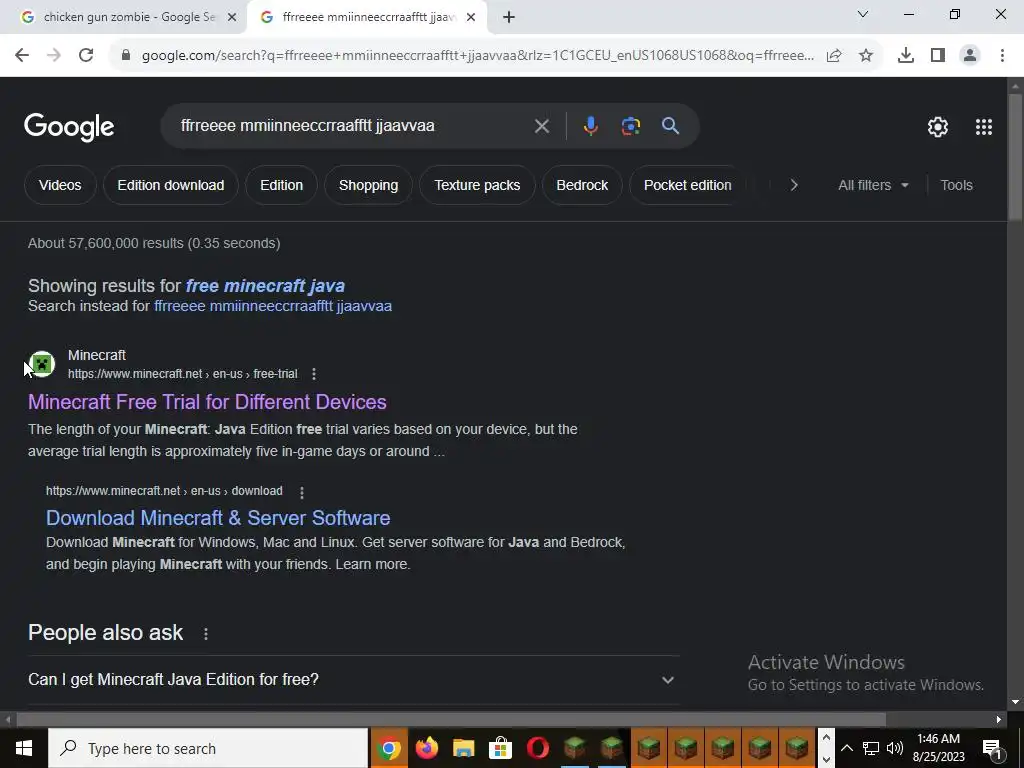Select the Texture packs filter chip
The height and width of the screenshot is (768, 1024).
(x=477, y=185)
